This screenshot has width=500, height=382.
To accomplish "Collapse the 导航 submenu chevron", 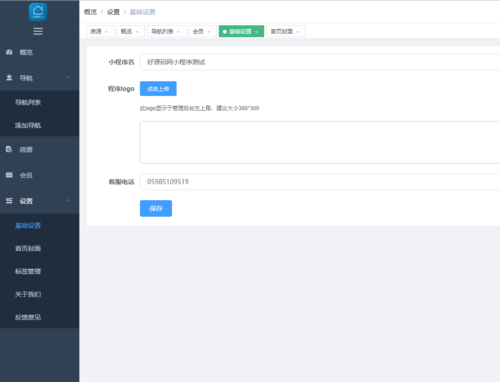I will tap(67, 77).
